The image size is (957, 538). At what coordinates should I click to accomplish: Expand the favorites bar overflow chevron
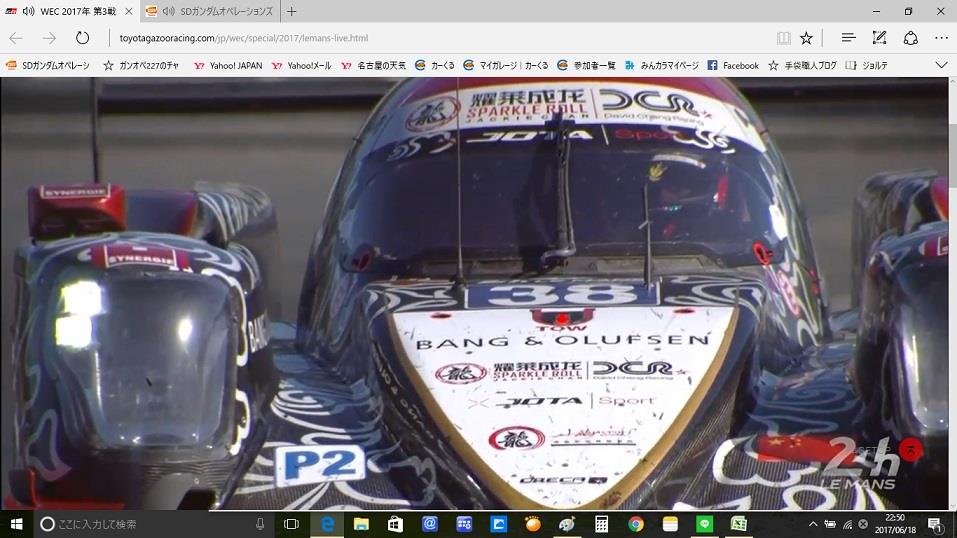[x=940, y=65]
